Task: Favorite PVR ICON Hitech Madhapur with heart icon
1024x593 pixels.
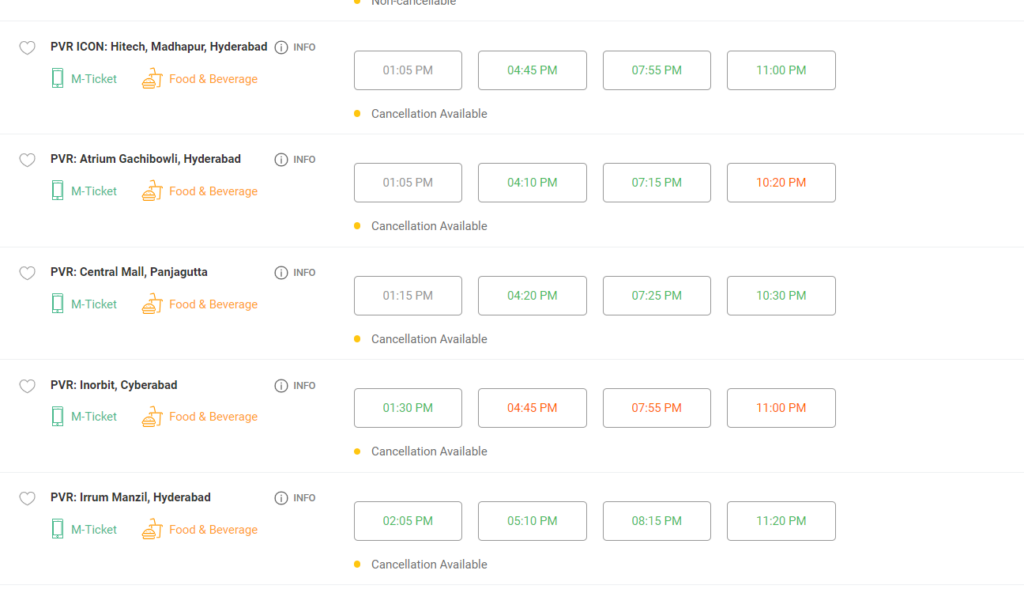Action: [x=27, y=48]
